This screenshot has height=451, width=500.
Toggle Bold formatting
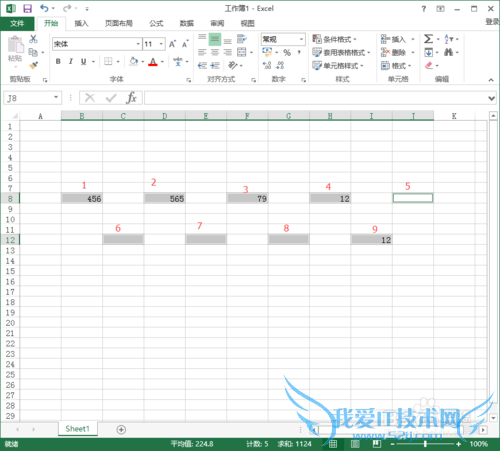click(58, 61)
